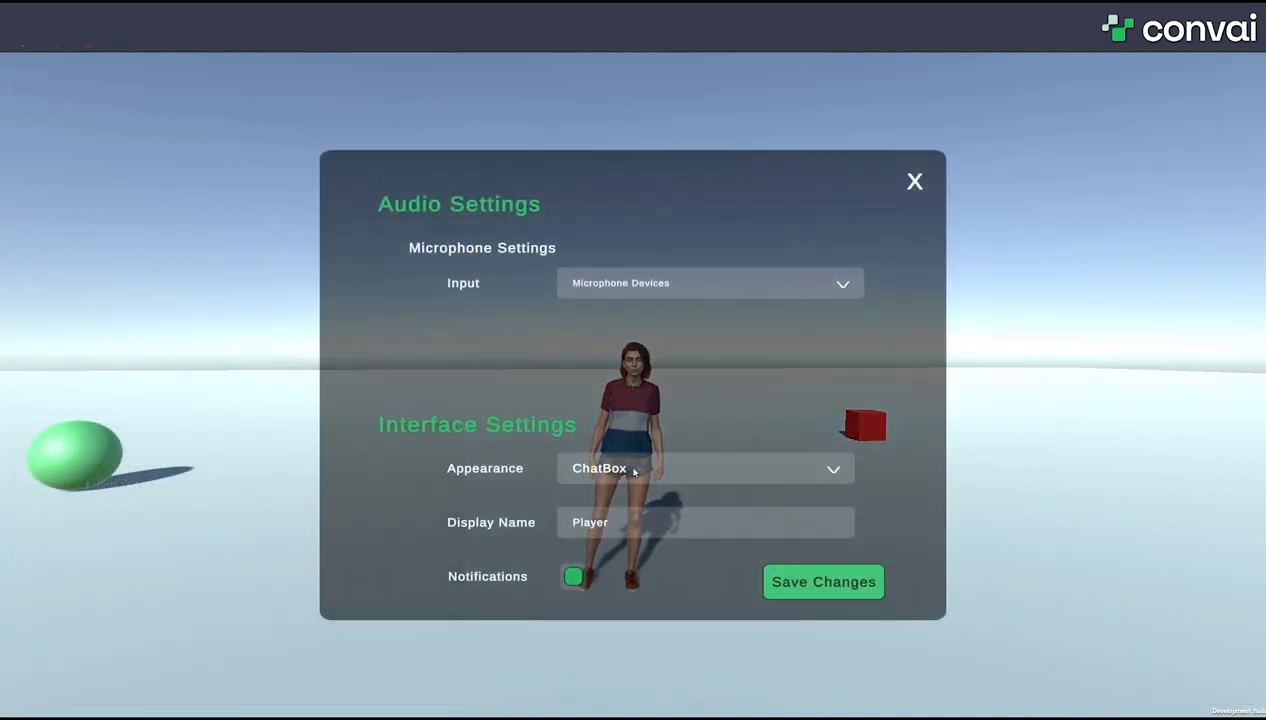Viewport: 1266px width, 720px height.
Task: Close the settings panel with the X
Action: [x=914, y=181]
